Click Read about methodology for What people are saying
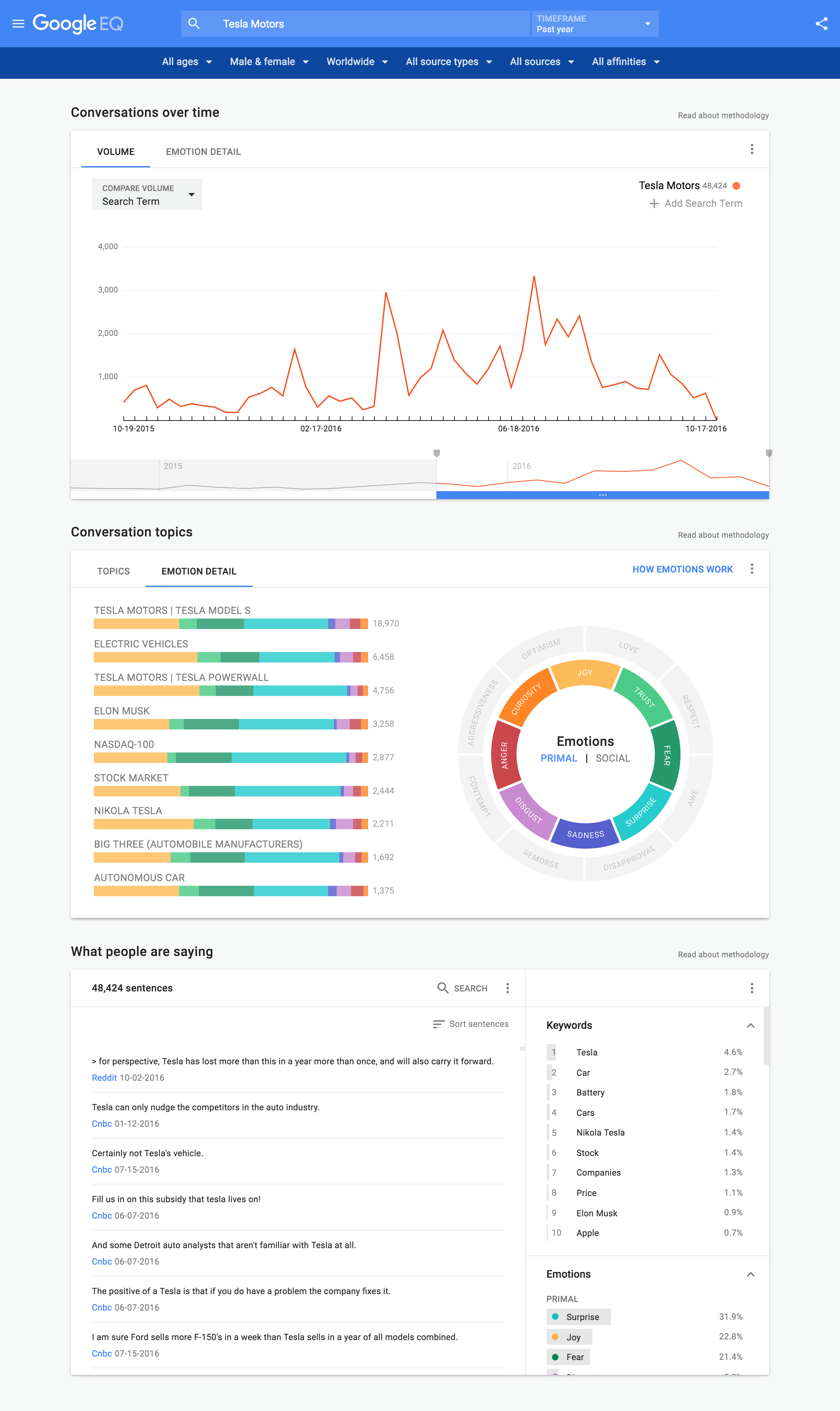Screen dimensions: 840x1411 tap(723, 955)
